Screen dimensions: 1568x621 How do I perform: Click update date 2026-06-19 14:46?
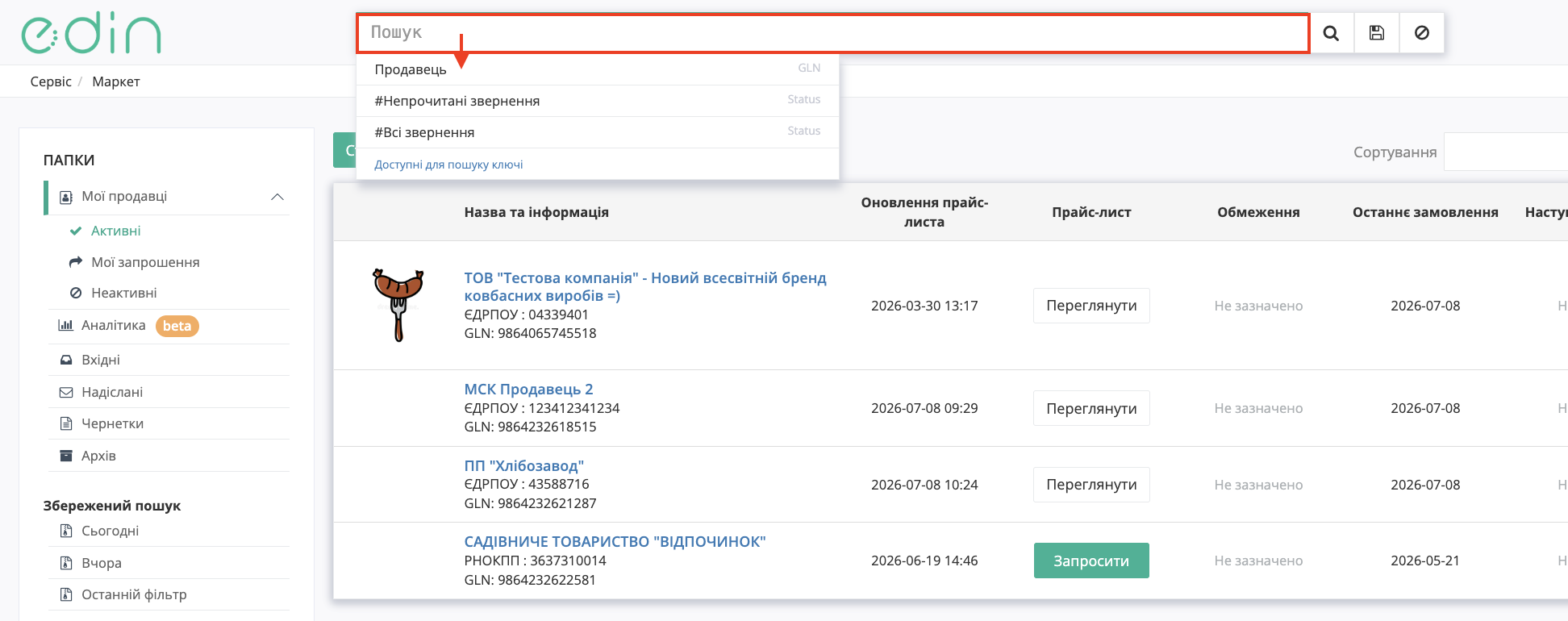[924, 561]
